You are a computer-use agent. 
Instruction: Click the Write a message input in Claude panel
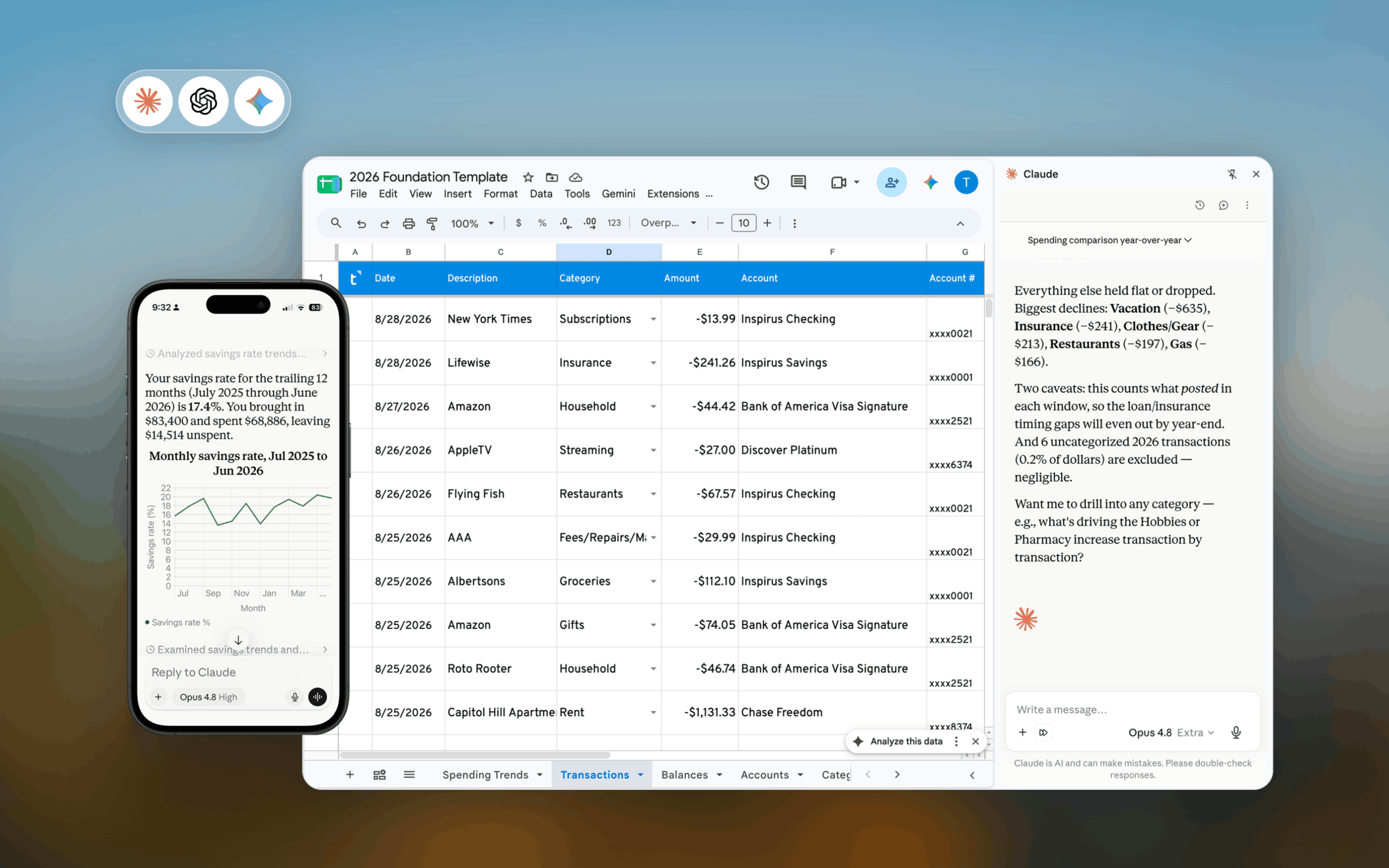point(1132,710)
